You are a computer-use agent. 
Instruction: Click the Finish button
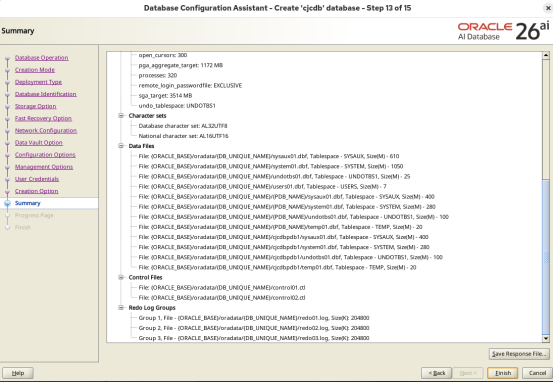coord(502,373)
